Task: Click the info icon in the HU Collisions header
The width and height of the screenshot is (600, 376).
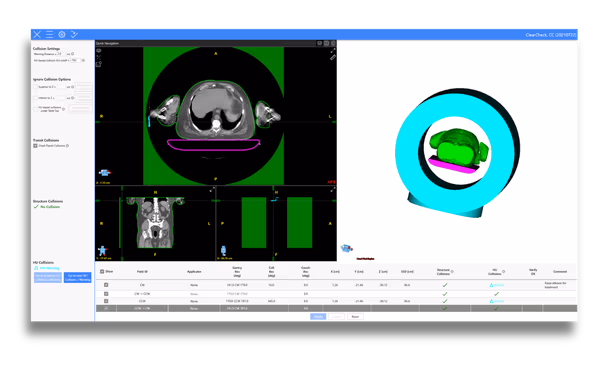Action: click(x=504, y=271)
